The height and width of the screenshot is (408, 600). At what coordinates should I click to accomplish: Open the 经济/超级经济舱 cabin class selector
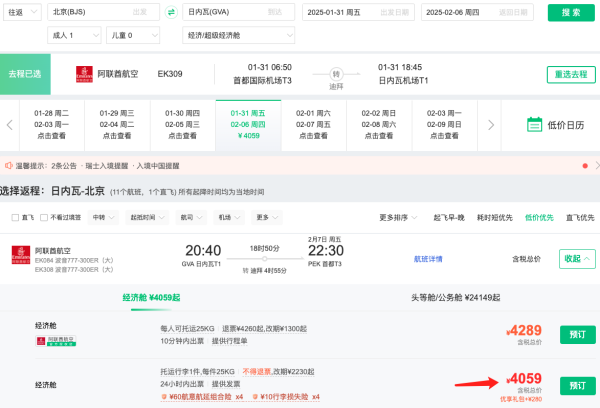tap(238, 35)
